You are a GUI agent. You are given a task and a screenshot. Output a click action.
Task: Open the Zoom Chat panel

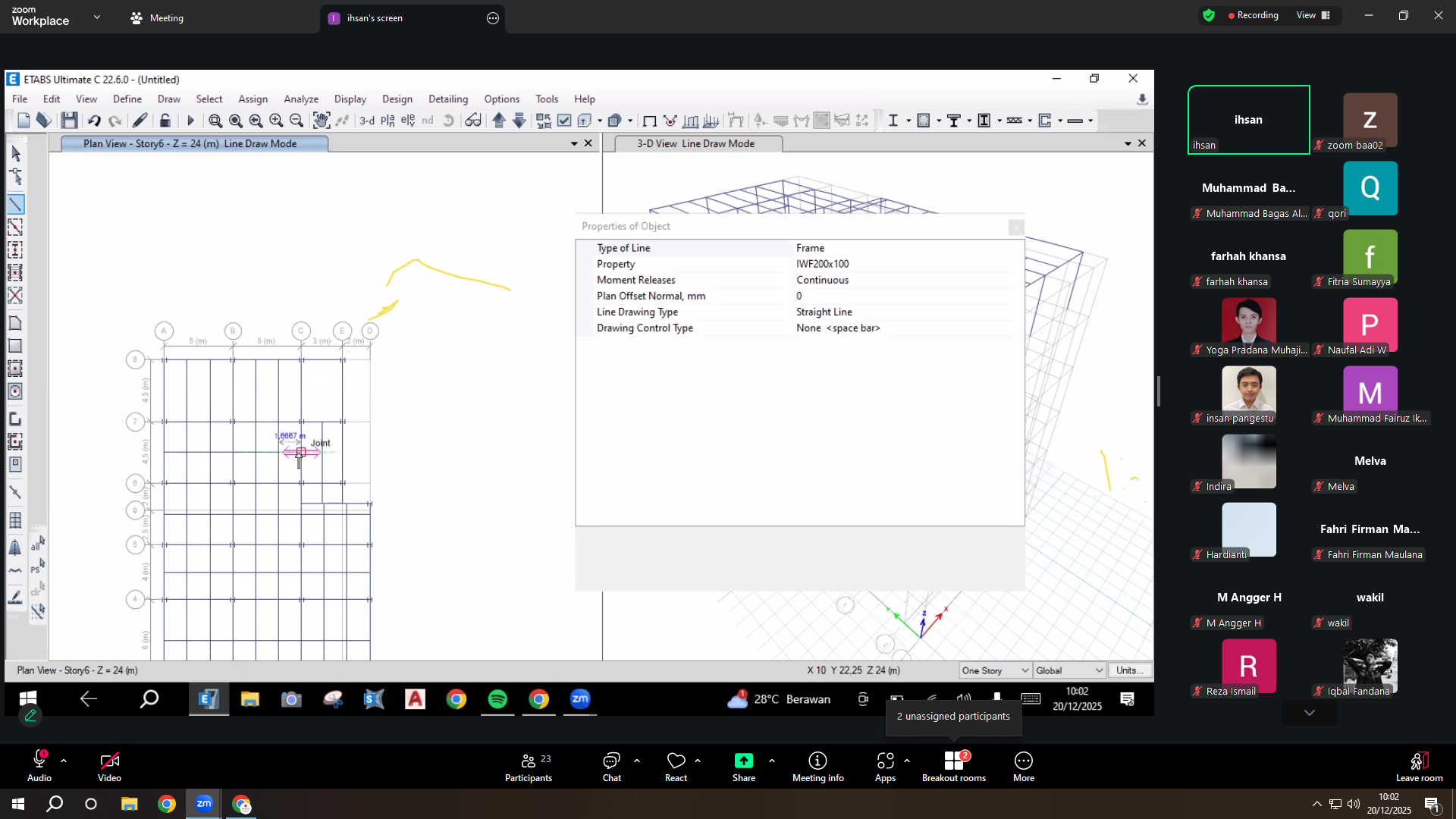611,766
